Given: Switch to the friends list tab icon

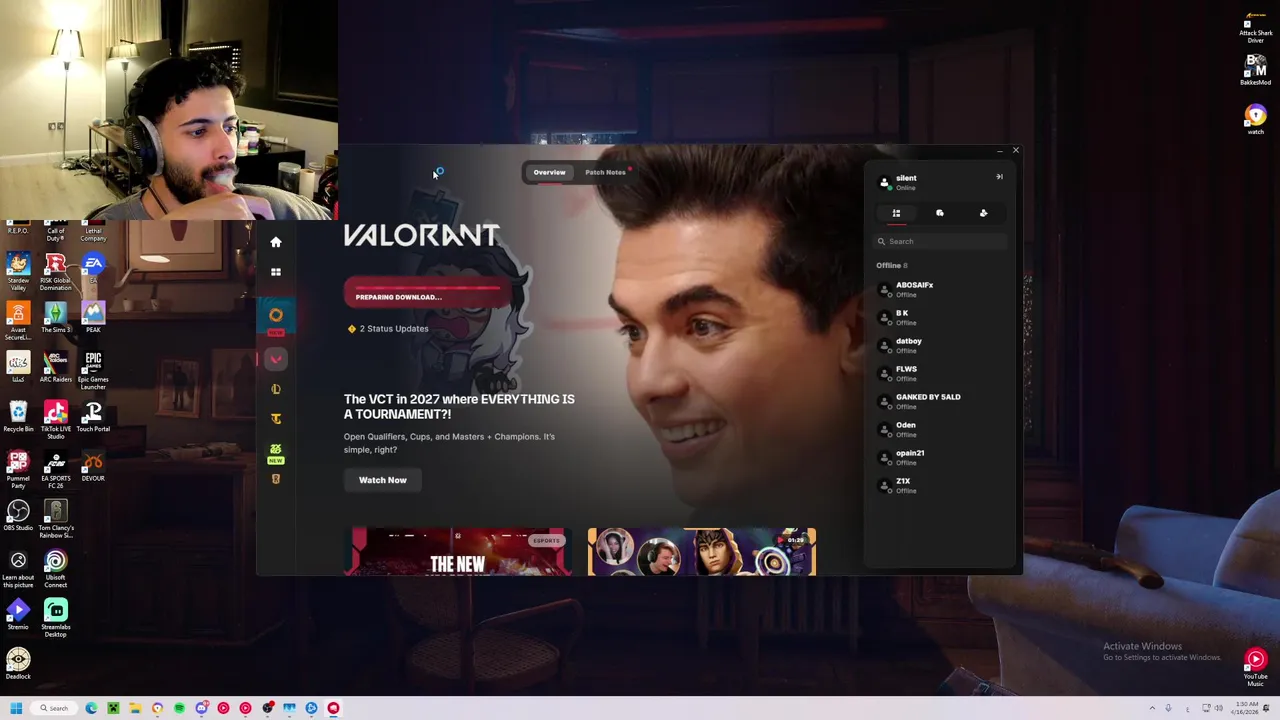Looking at the screenshot, I should click(896, 213).
